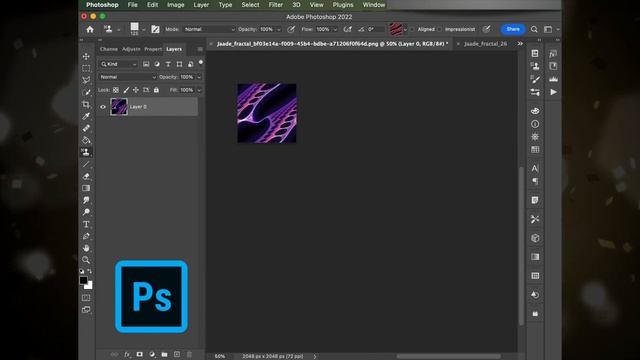Screen dimensions: 640x360
Task: Open the layer filter Kind dropdown
Action: point(118,64)
